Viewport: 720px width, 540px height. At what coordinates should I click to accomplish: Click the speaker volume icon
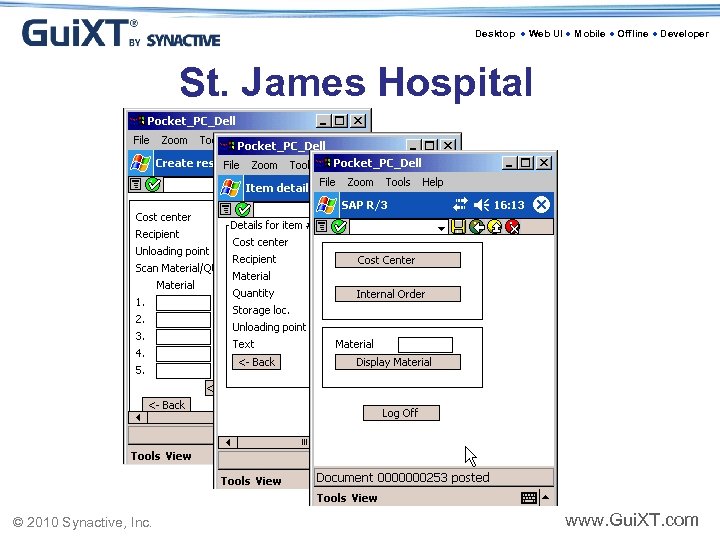click(x=481, y=204)
